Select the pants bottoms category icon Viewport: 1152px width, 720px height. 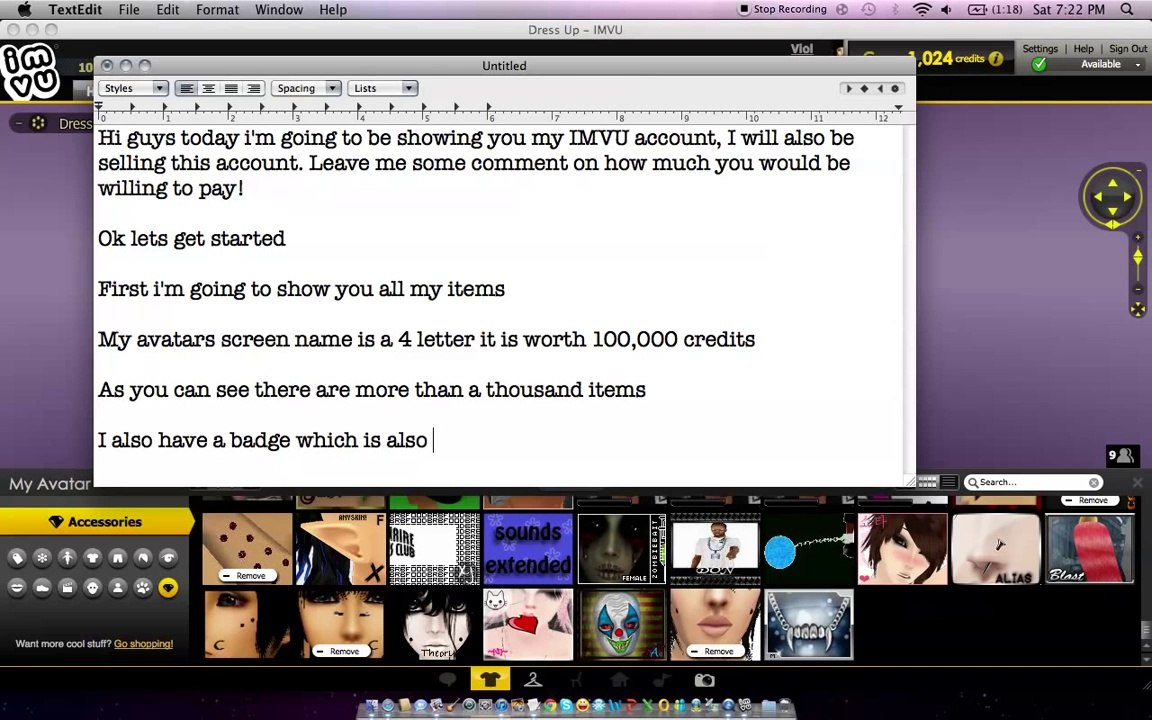(x=118, y=558)
